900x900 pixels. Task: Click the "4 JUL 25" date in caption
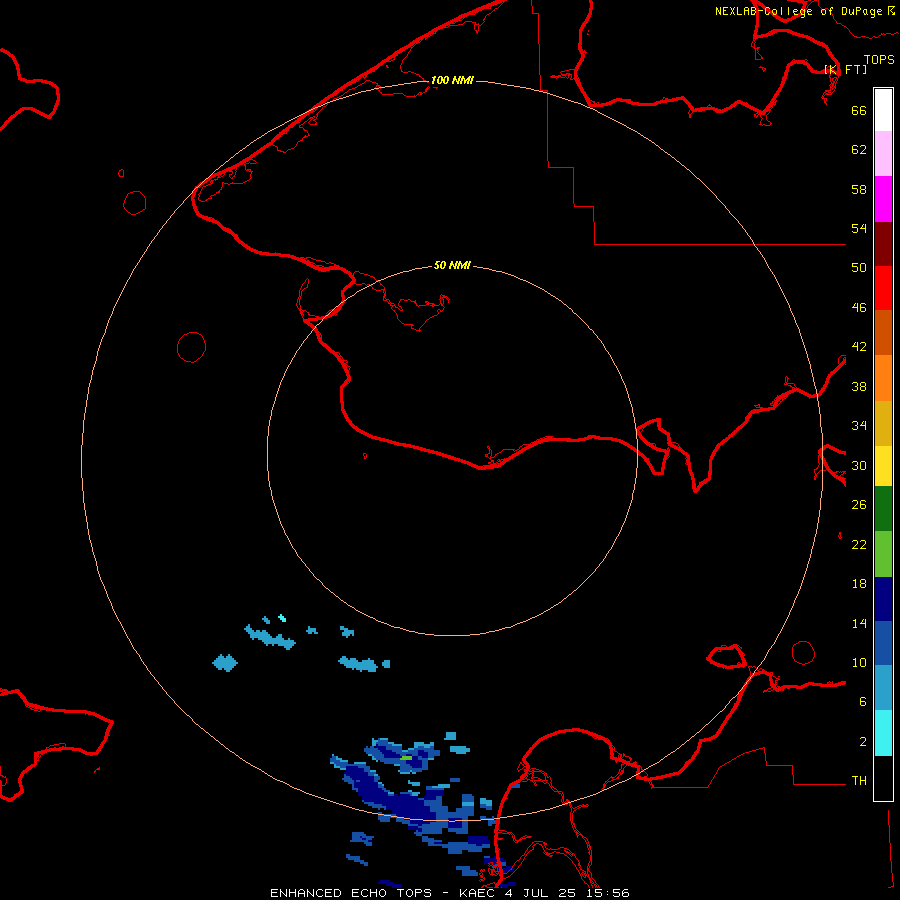coord(542,893)
